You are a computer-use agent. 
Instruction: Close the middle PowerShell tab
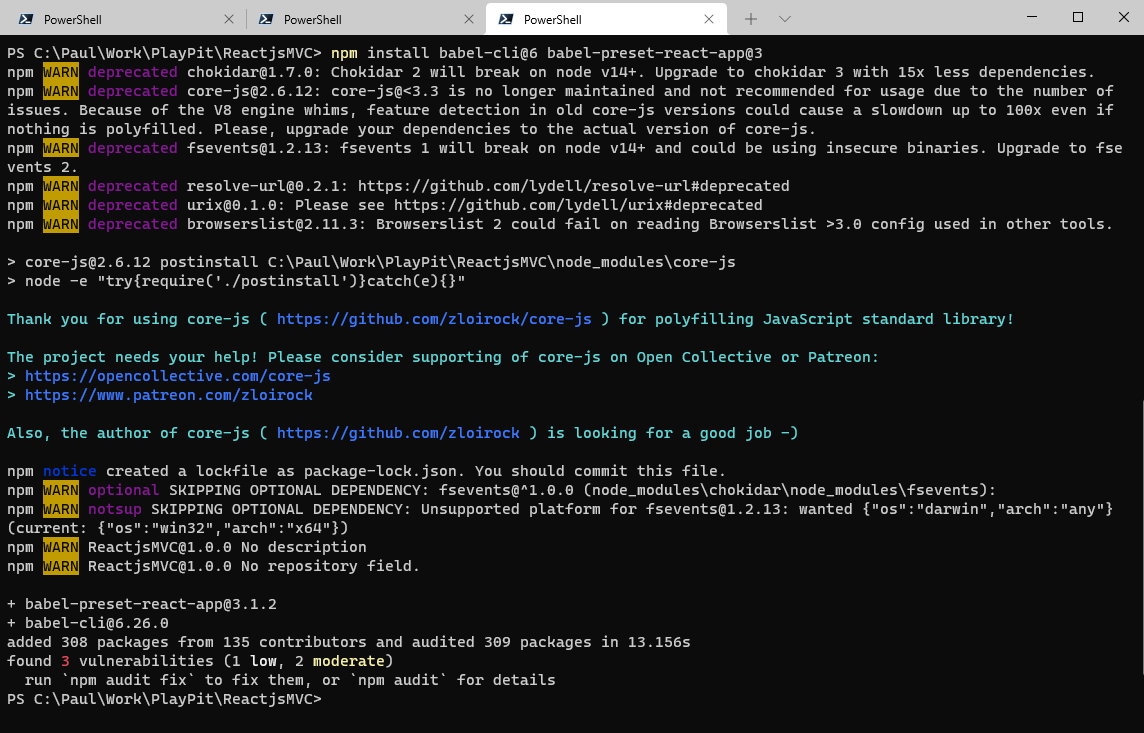pyautogui.click(x=468, y=19)
